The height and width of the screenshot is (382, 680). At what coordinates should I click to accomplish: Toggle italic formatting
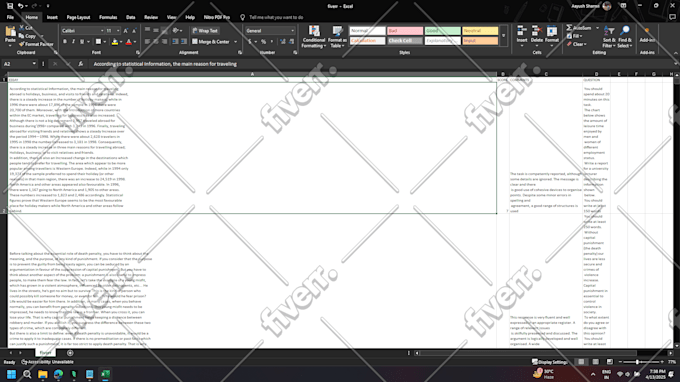point(73,42)
